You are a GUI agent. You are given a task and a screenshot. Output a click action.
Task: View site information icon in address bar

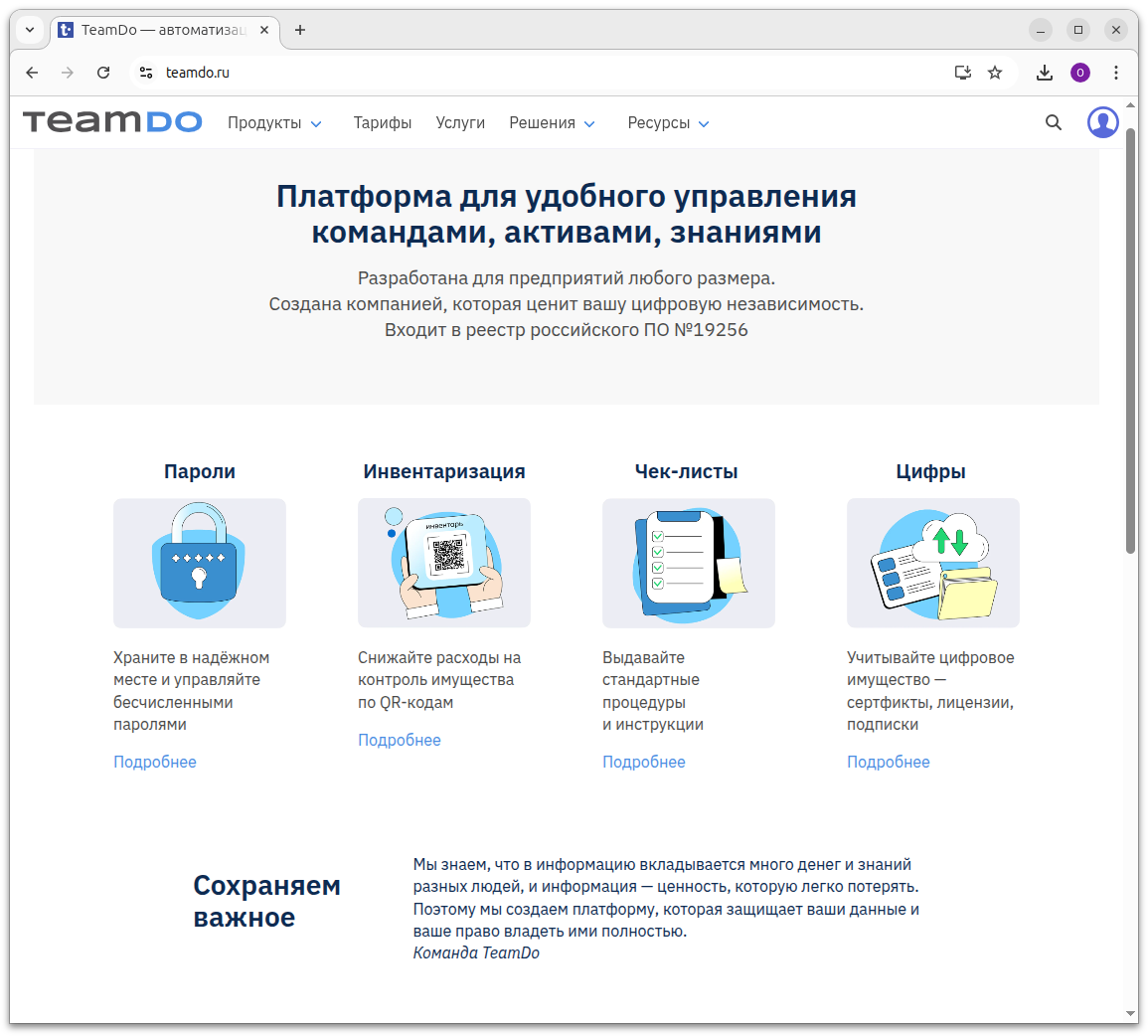[x=146, y=73]
